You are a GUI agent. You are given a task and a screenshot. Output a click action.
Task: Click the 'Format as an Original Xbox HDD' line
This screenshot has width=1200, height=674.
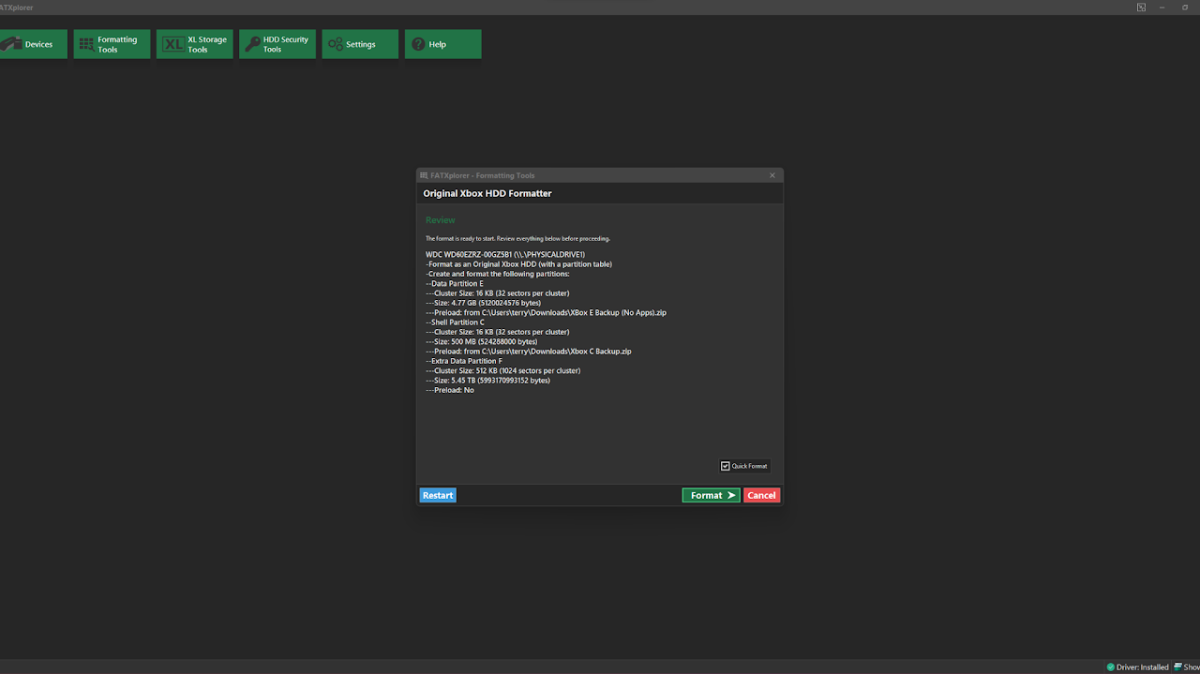pos(518,264)
